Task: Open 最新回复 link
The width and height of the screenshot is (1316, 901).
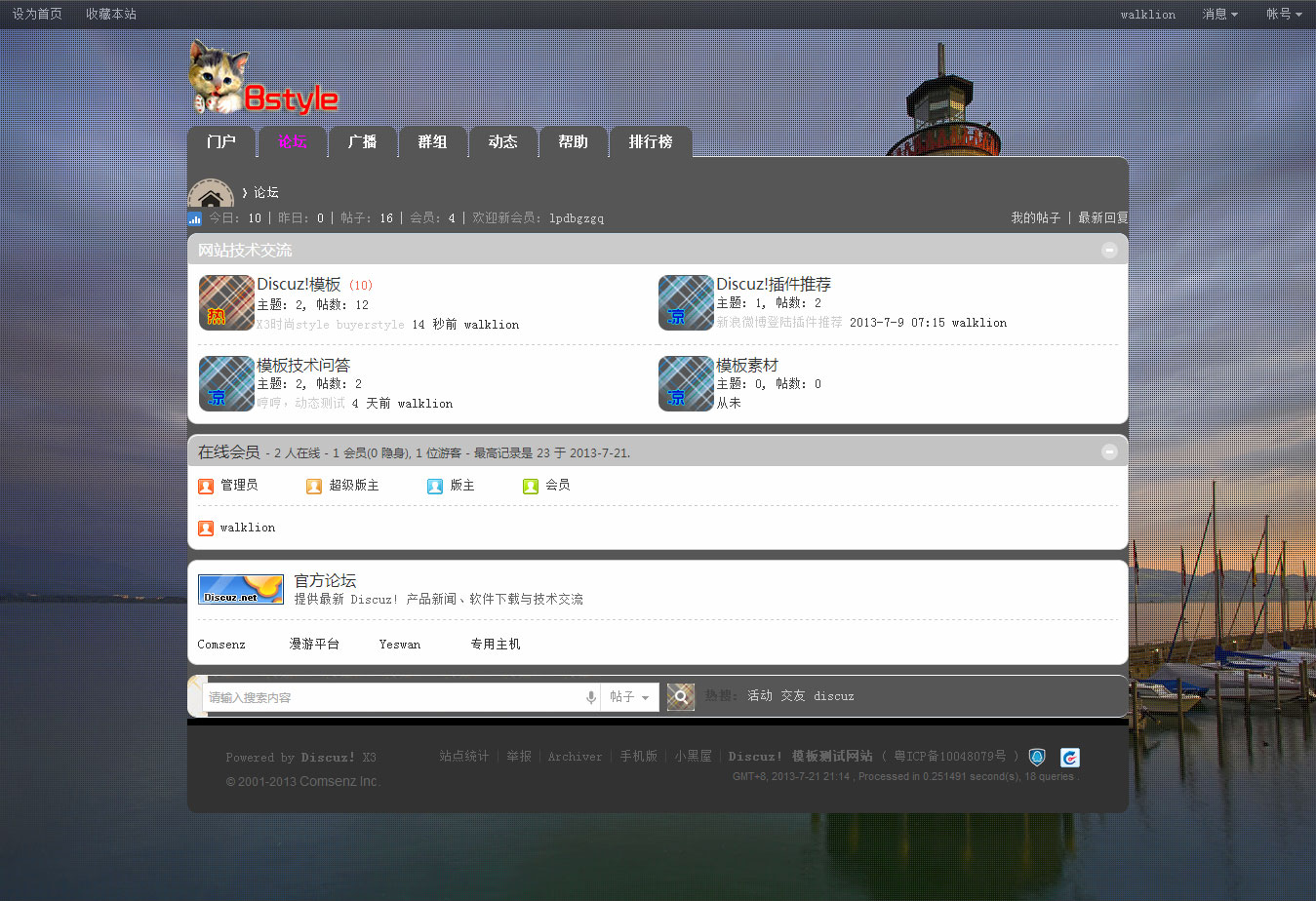Action: (x=1103, y=218)
